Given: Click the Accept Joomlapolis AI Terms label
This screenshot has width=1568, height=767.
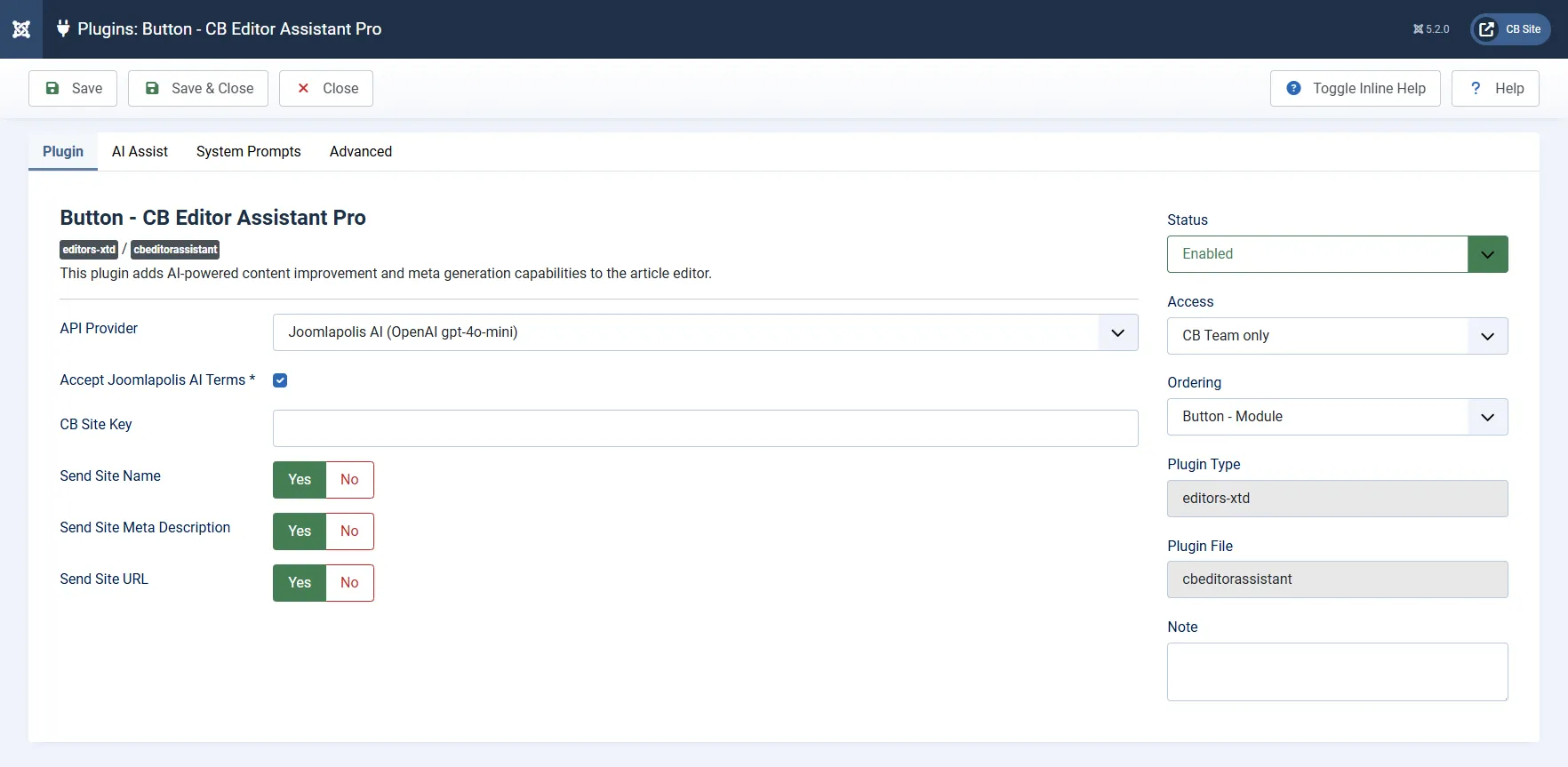Looking at the screenshot, I should tap(157, 380).
